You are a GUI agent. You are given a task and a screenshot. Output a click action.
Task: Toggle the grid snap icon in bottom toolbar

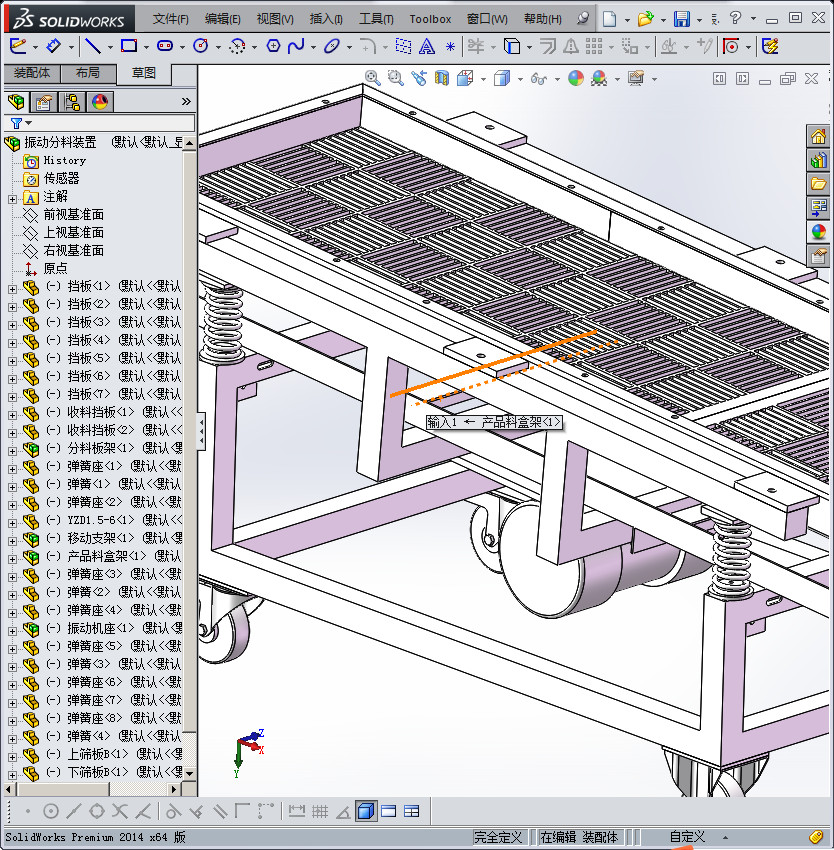pyautogui.click(x=319, y=811)
